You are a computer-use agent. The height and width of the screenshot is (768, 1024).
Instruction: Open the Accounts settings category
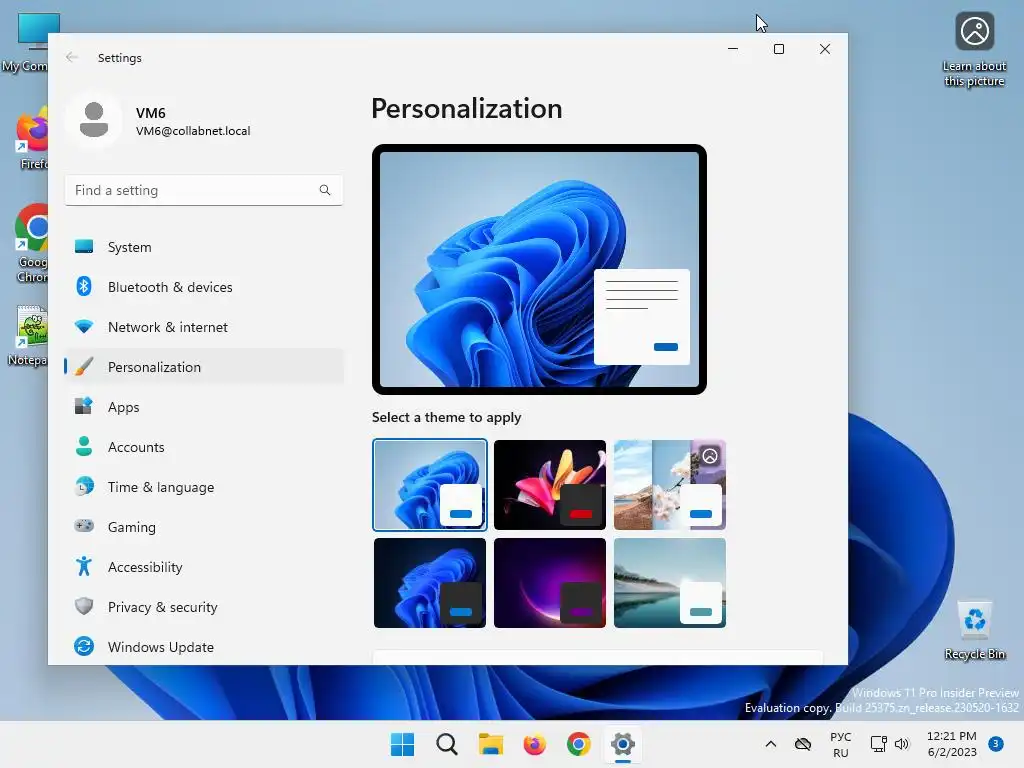204,447
